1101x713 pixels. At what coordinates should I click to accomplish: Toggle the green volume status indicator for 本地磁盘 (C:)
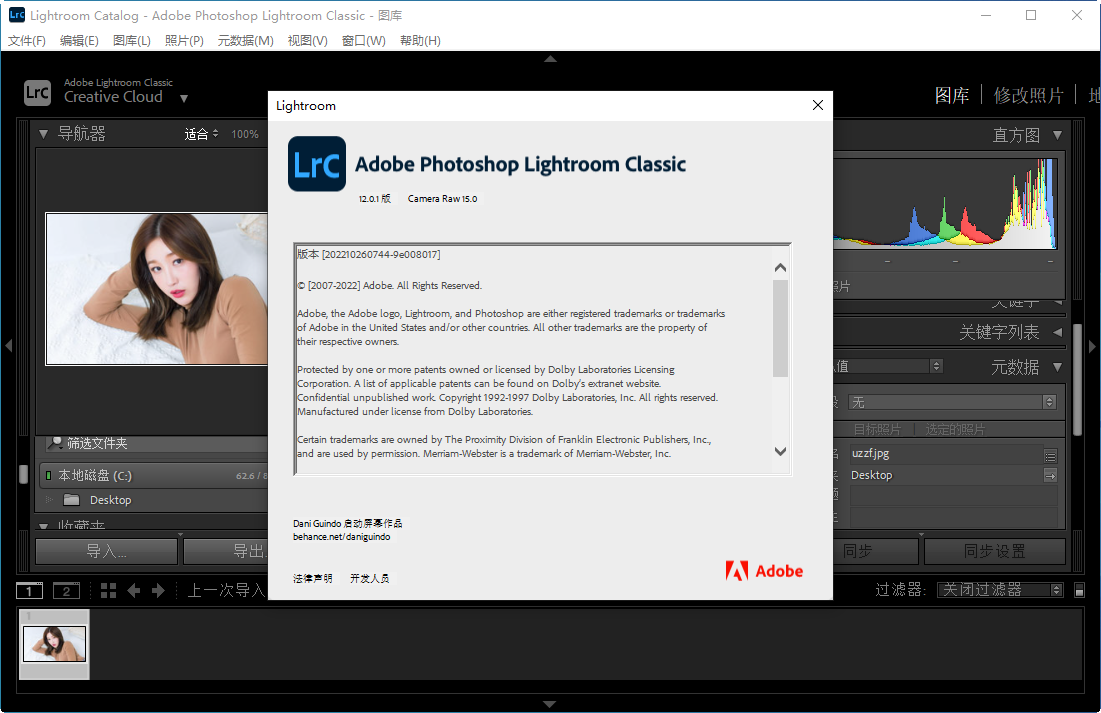[x=48, y=476]
